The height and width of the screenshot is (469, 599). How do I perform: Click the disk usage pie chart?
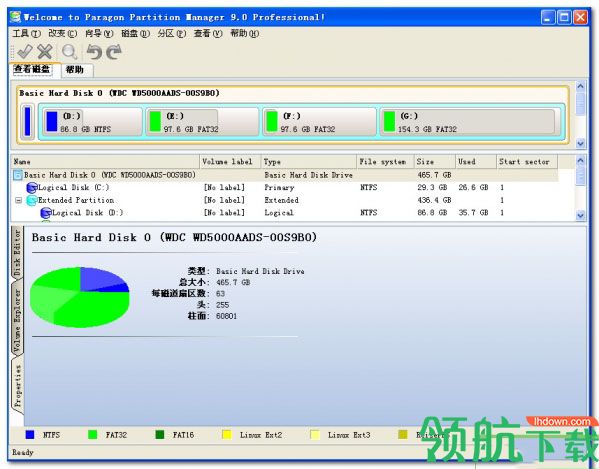(x=80, y=297)
